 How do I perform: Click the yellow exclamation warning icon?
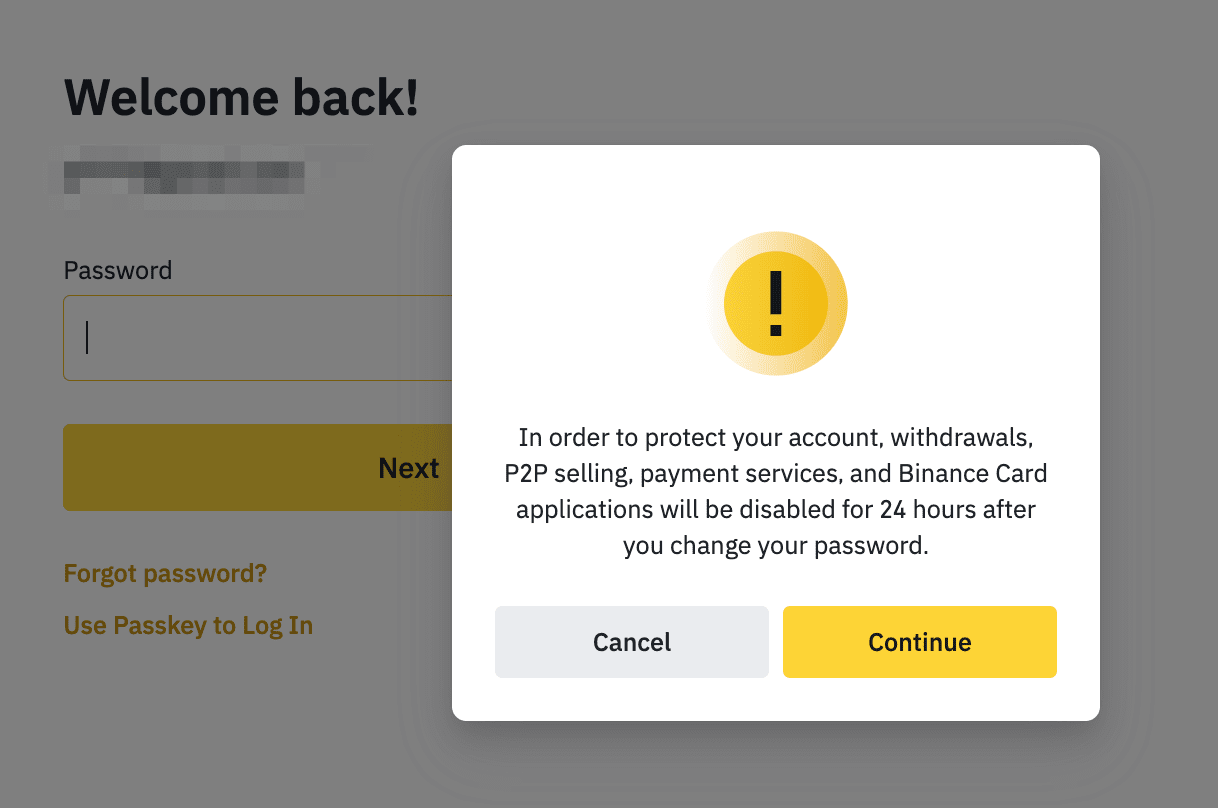click(776, 303)
